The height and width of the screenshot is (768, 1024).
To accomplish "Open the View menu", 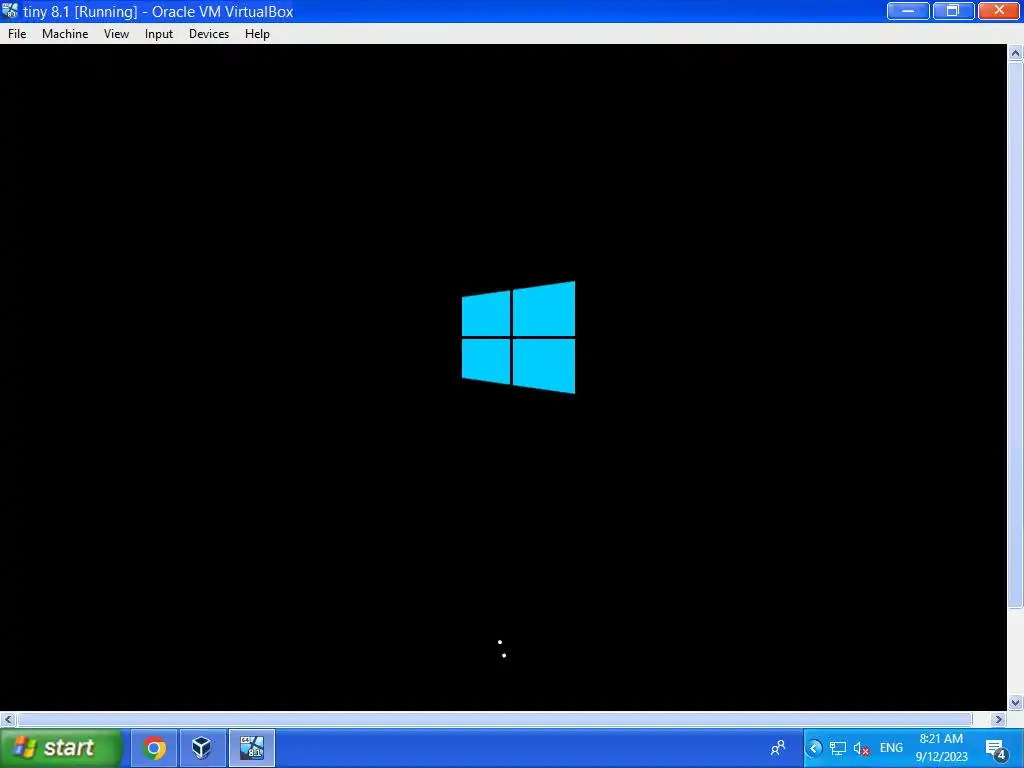I will click(x=116, y=34).
